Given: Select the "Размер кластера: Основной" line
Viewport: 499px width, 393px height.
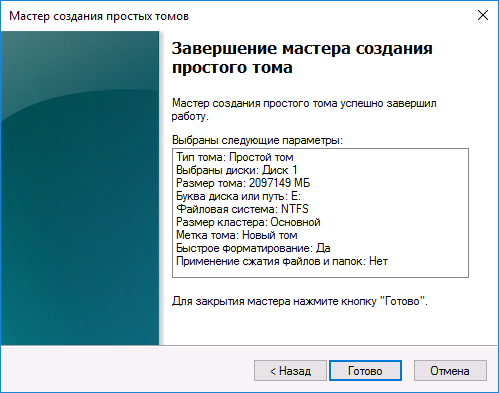Looking at the screenshot, I should (248, 222).
